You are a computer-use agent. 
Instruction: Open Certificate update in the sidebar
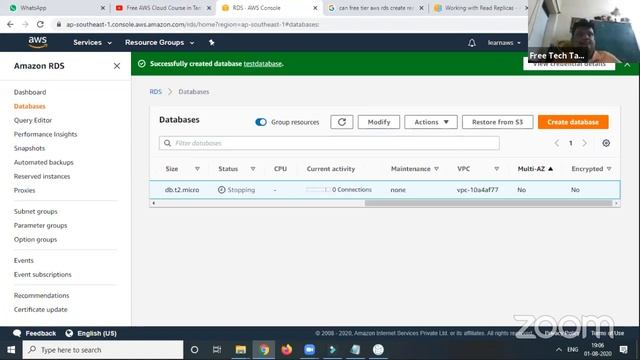(x=40, y=310)
